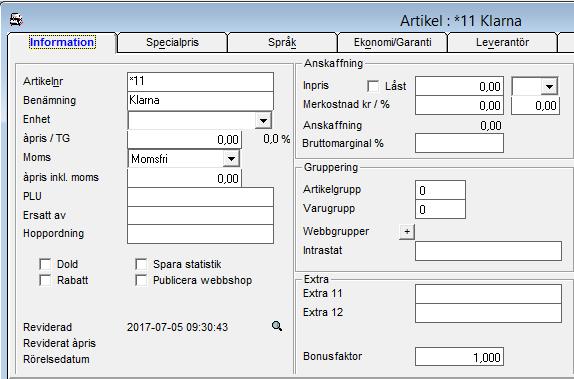Click the Merkostnad percent field
The height and width of the screenshot is (379, 574).
point(536,105)
